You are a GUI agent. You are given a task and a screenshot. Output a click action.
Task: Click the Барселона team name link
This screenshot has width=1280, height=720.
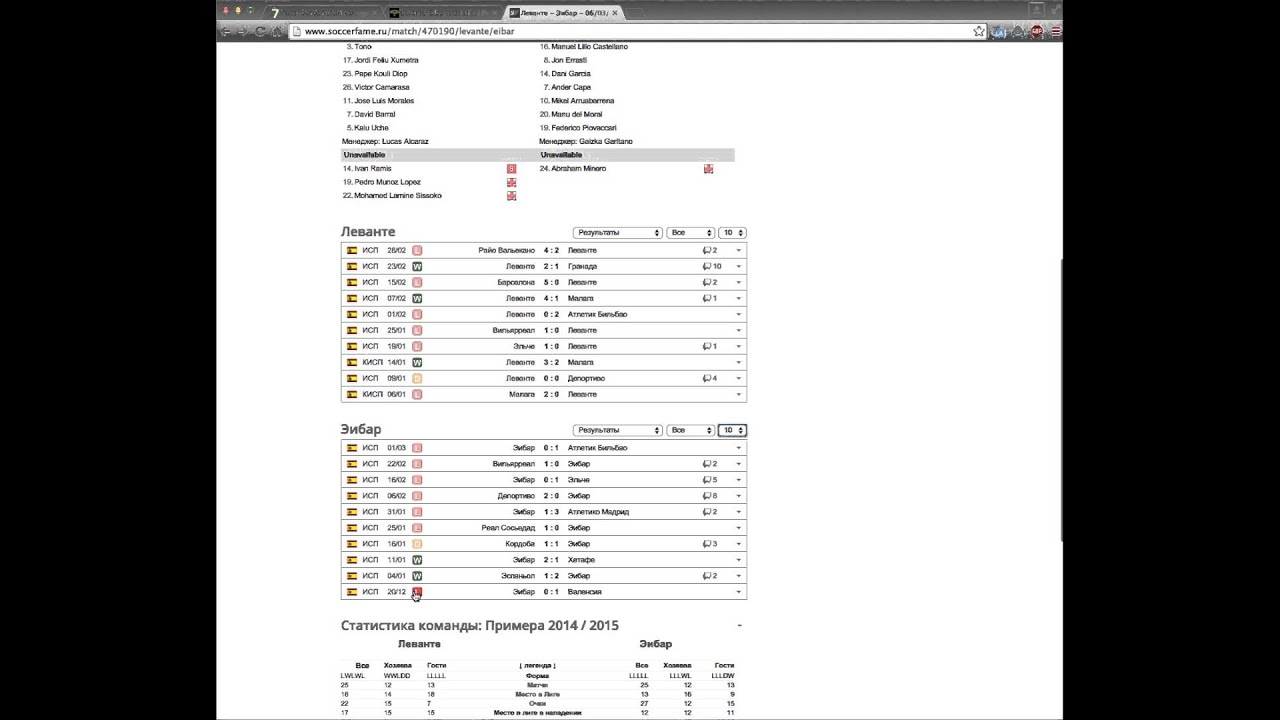click(x=516, y=282)
